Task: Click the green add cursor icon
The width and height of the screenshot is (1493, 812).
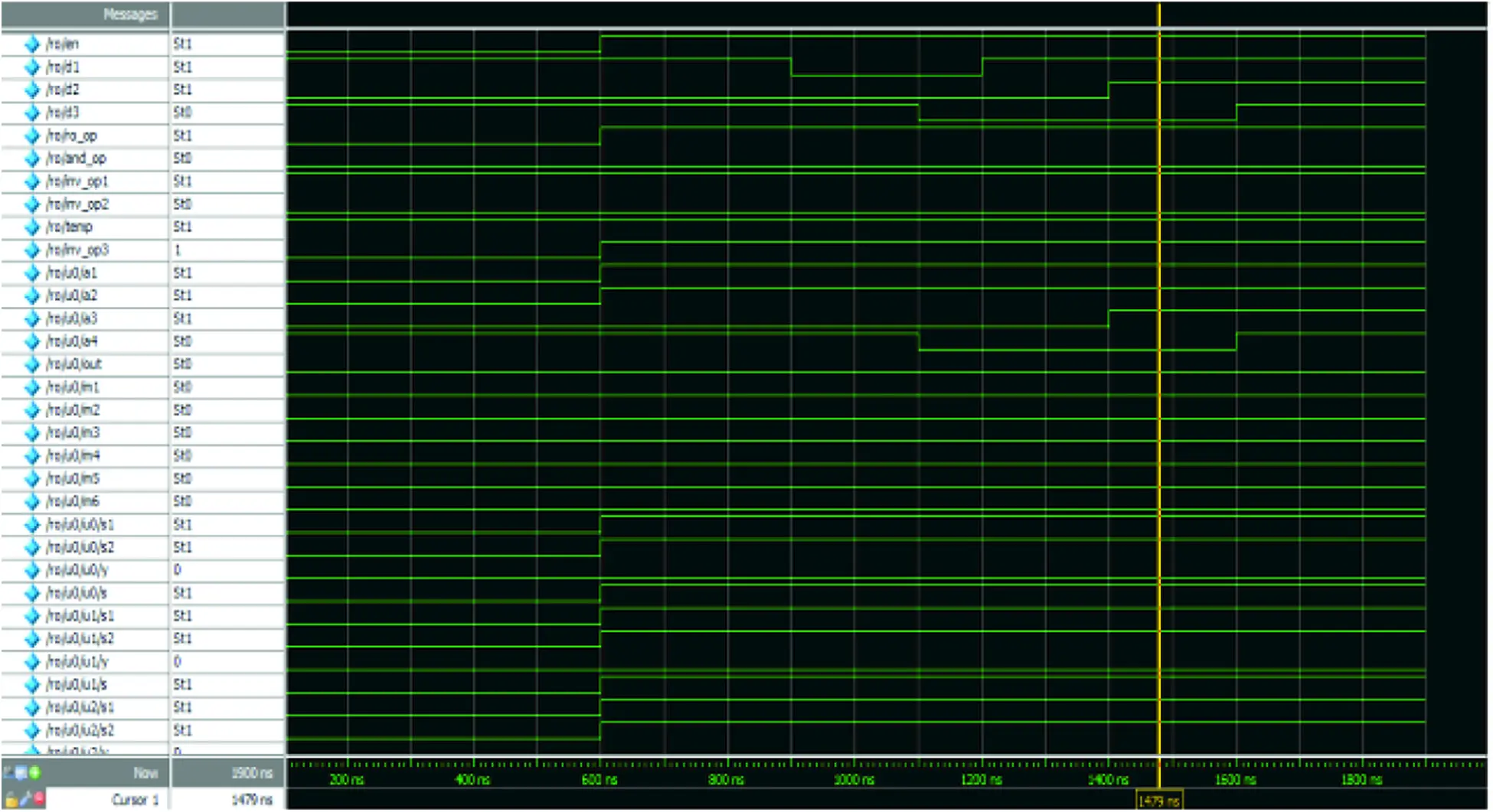Action: point(34,773)
